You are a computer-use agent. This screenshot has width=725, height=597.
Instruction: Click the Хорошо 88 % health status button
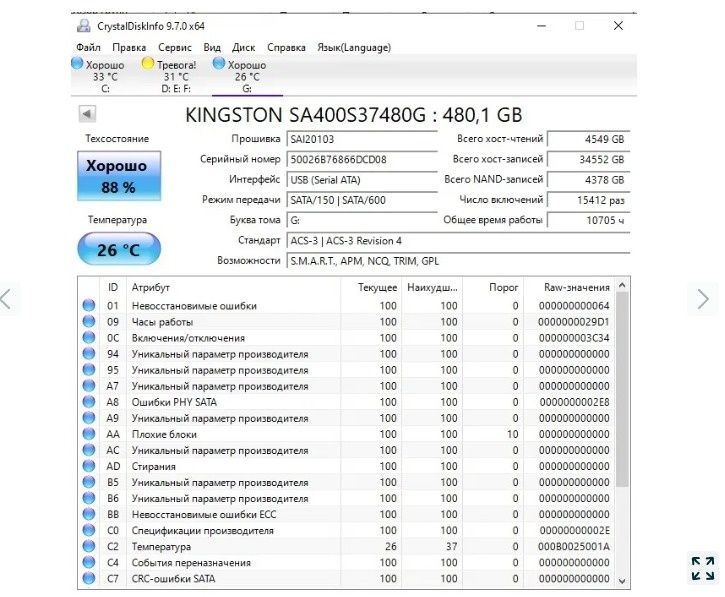coord(119,176)
